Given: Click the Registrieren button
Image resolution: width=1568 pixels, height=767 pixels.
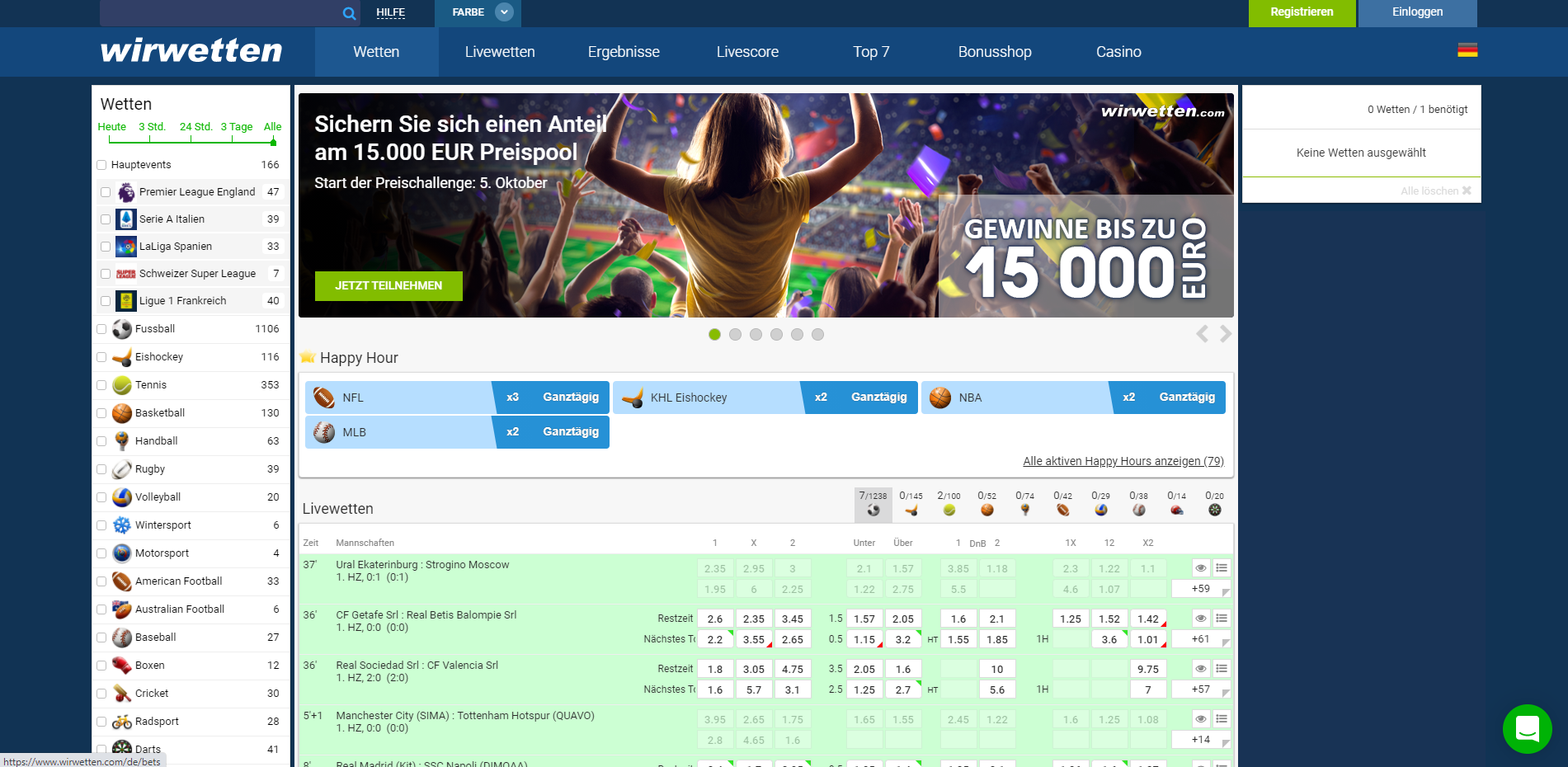Looking at the screenshot, I should pos(1301,12).
